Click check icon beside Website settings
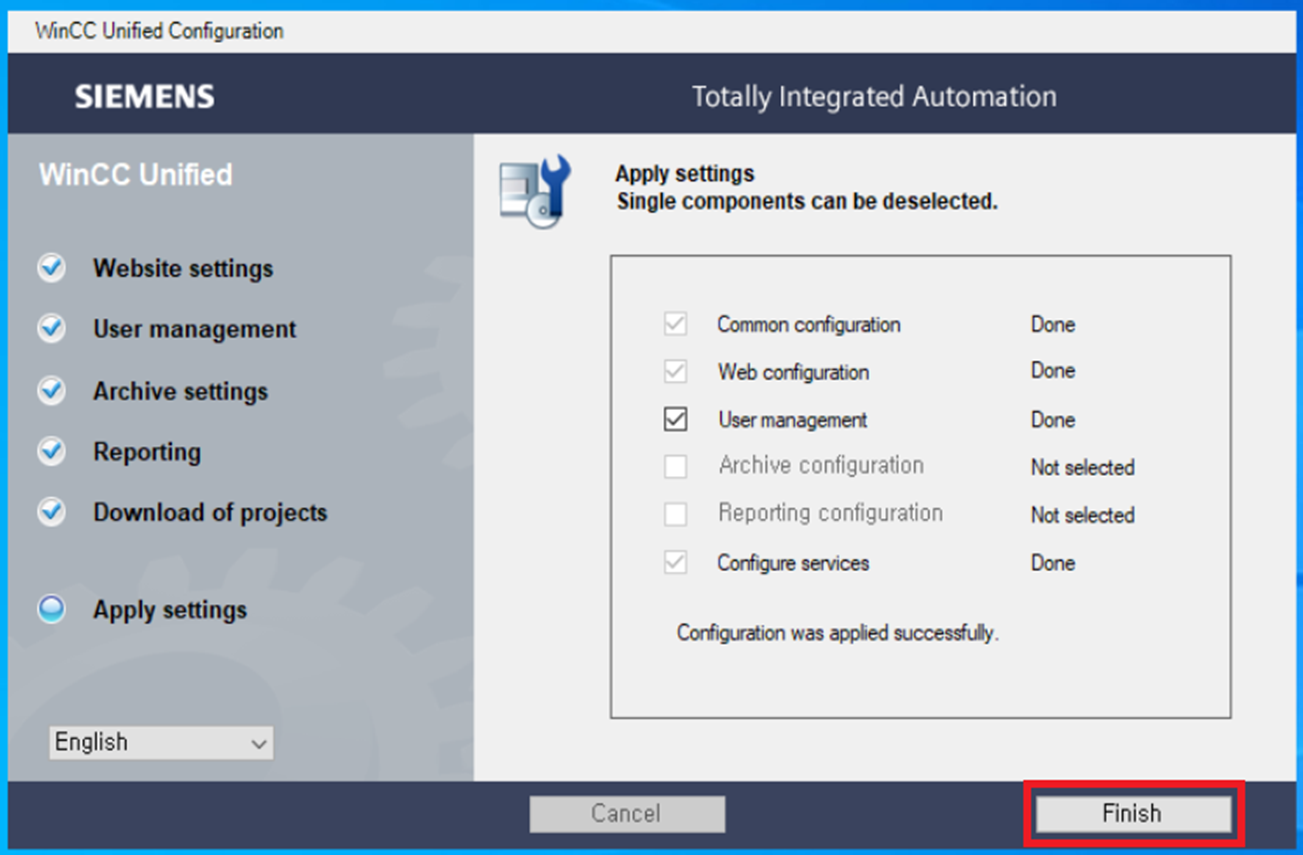1303x855 pixels. 52,268
